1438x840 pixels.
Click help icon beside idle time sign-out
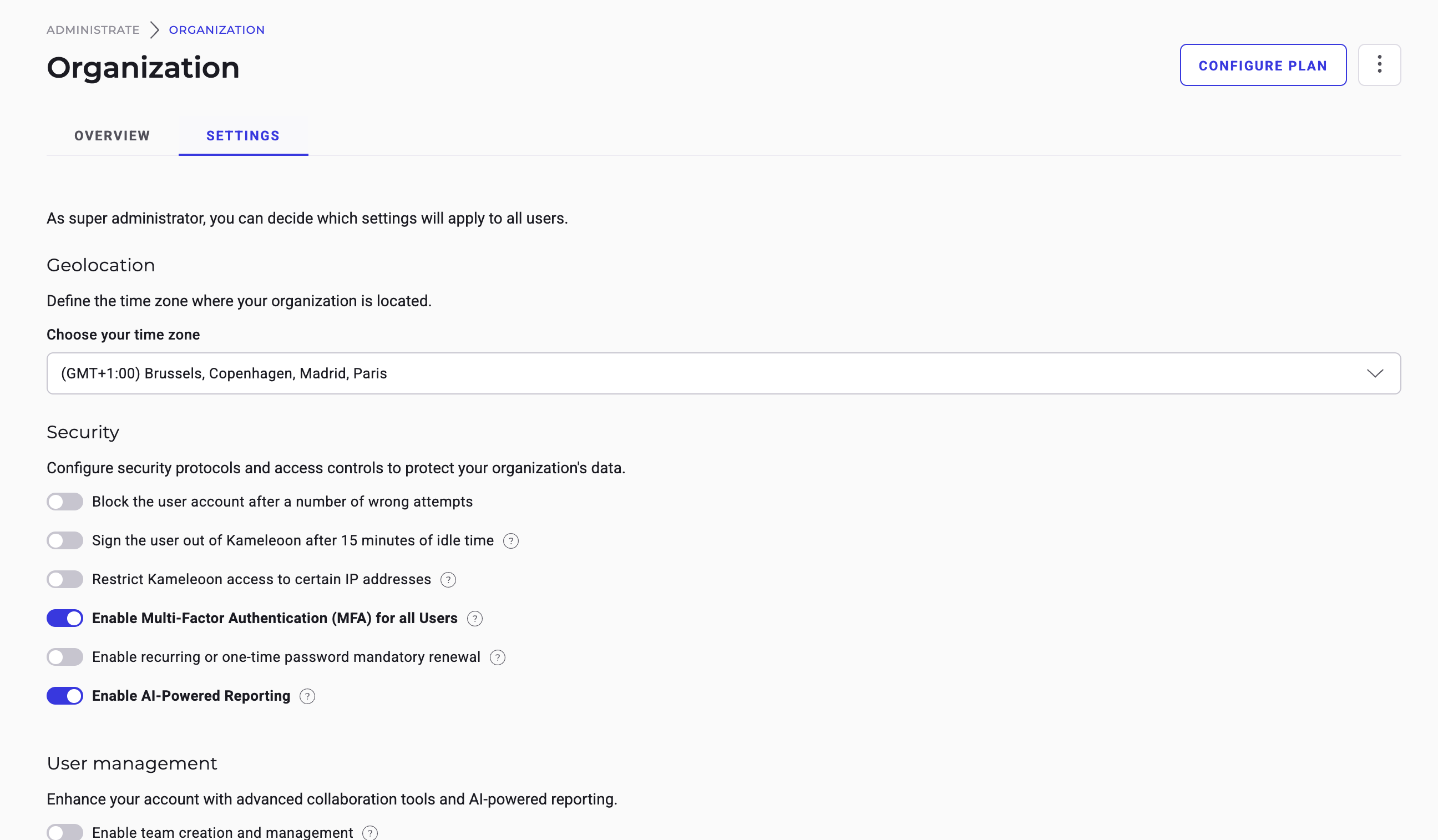pos(511,541)
